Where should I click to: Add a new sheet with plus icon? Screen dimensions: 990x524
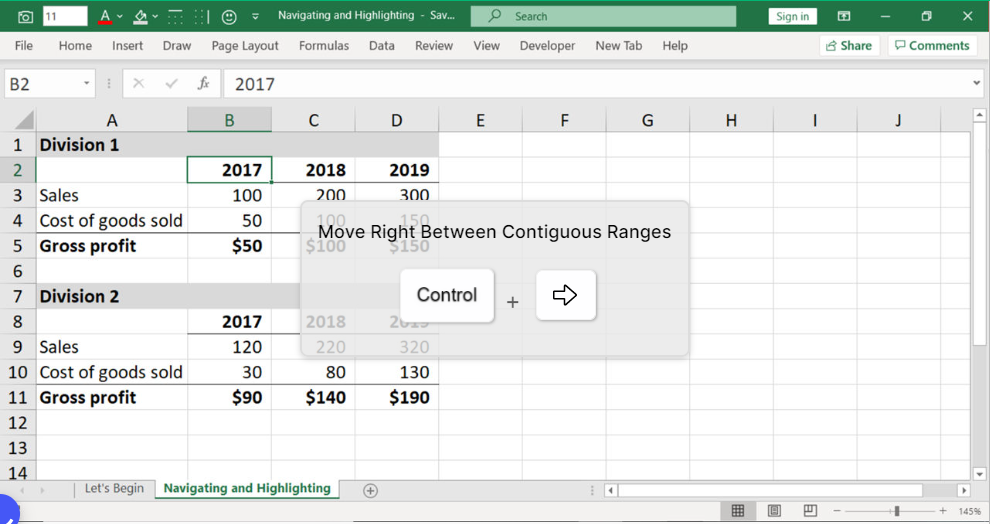[371, 491]
